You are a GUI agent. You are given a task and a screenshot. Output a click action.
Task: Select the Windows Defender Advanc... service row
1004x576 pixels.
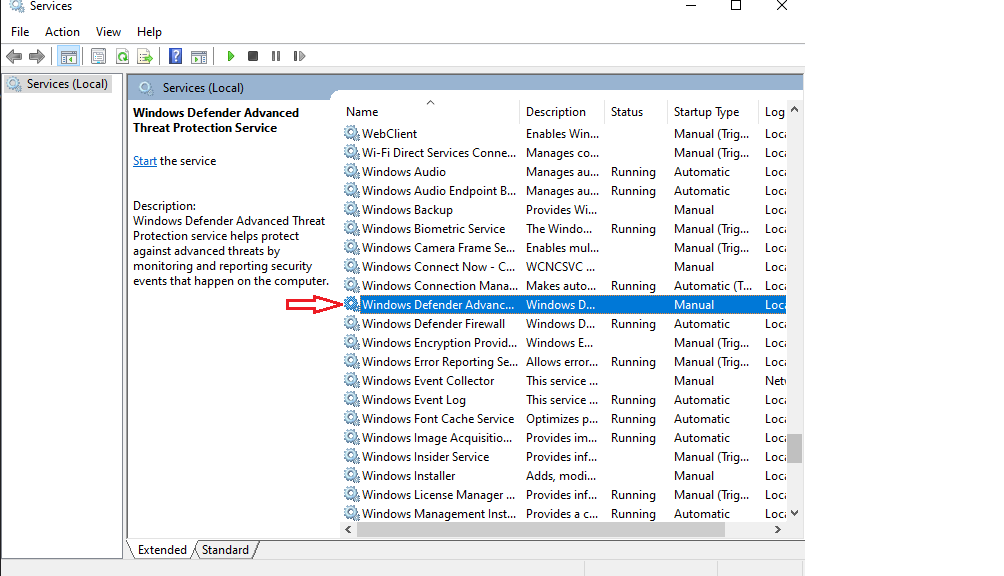(565, 305)
